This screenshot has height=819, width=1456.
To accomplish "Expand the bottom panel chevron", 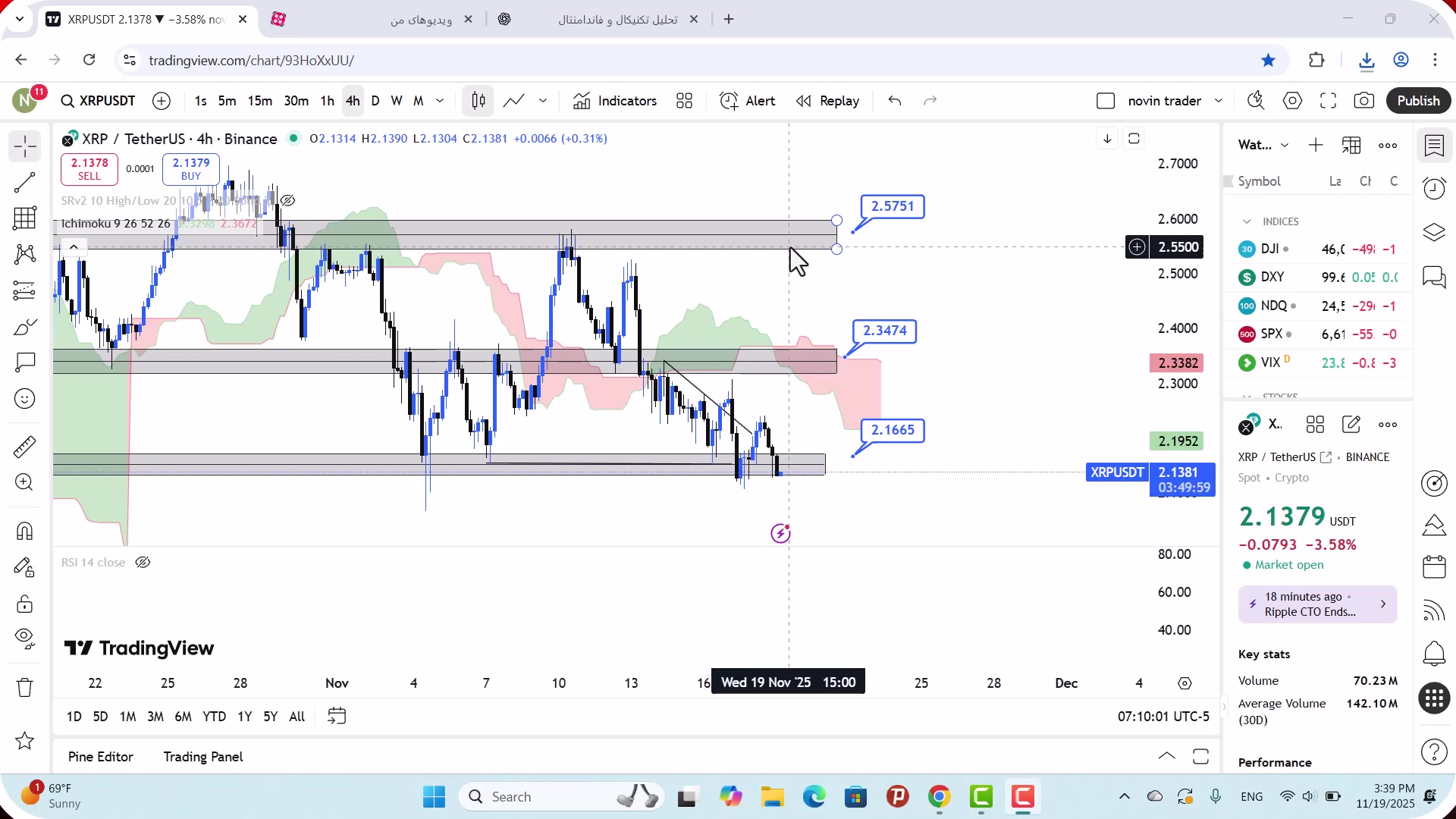I will click(1167, 756).
